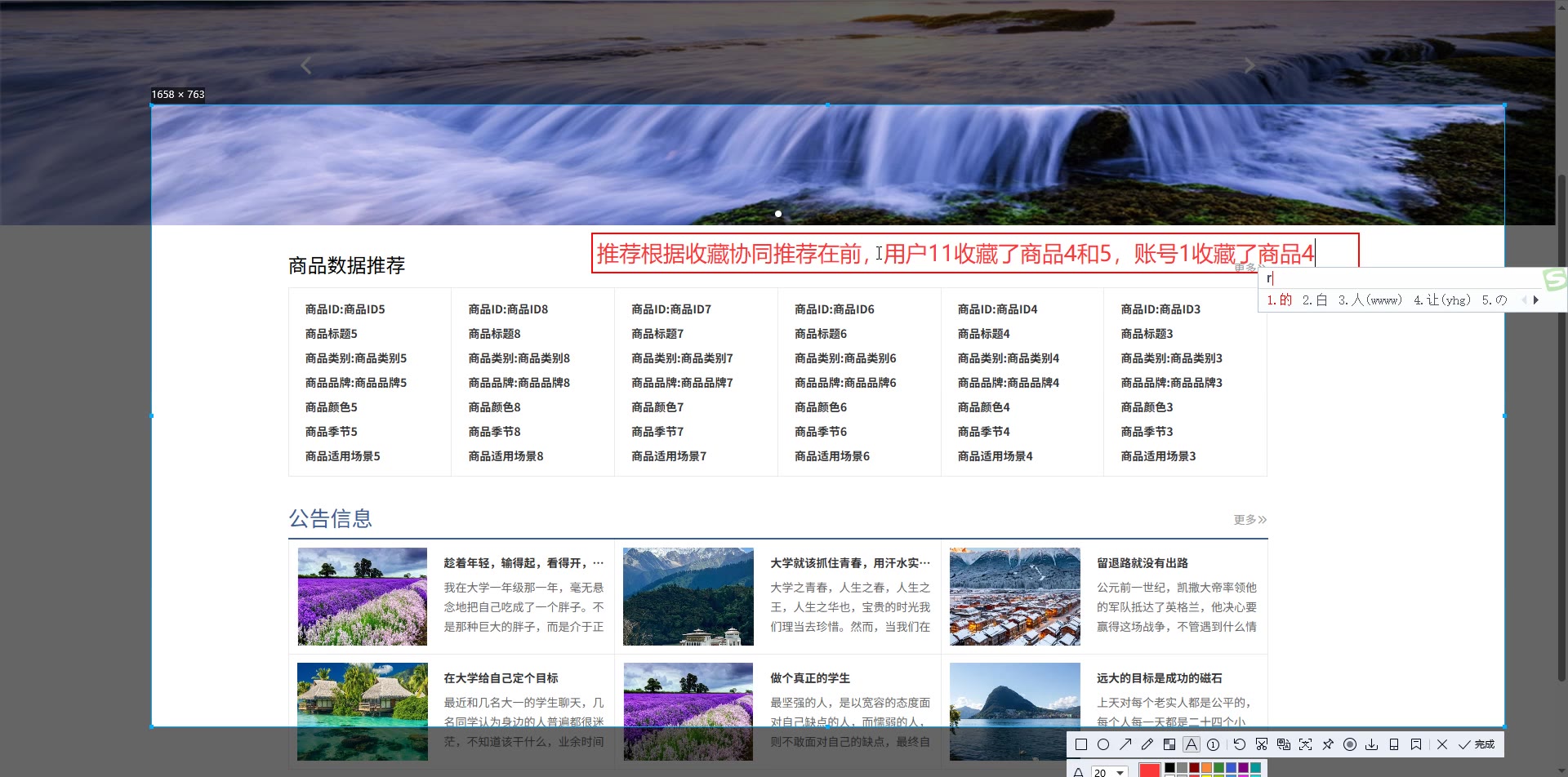Click lavender thumbnail beside 趁着年轻 announcement
1568x777 pixels.
click(363, 597)
